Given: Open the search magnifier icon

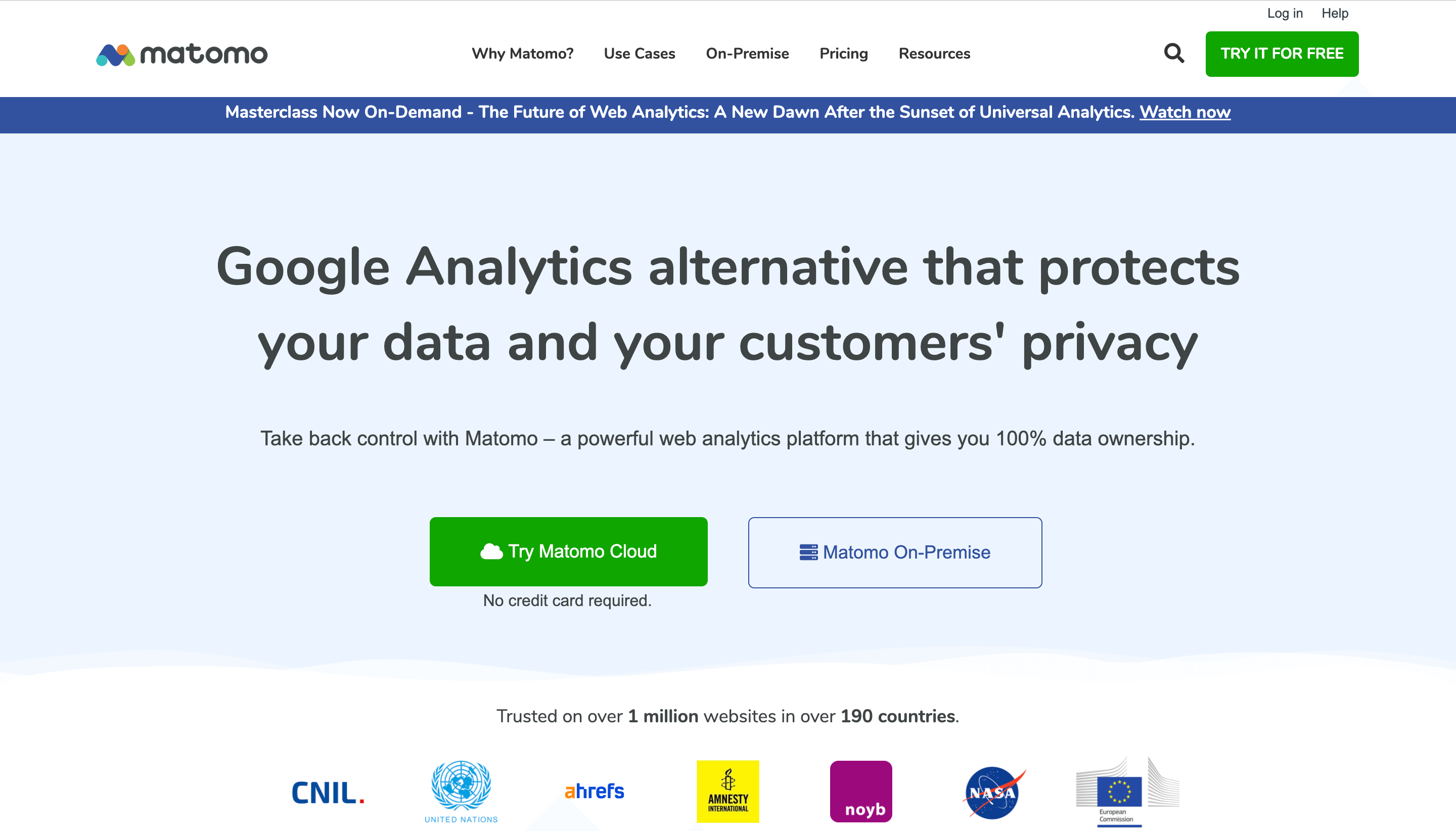Looking at the screenshot, I should tap(1173, 54).
